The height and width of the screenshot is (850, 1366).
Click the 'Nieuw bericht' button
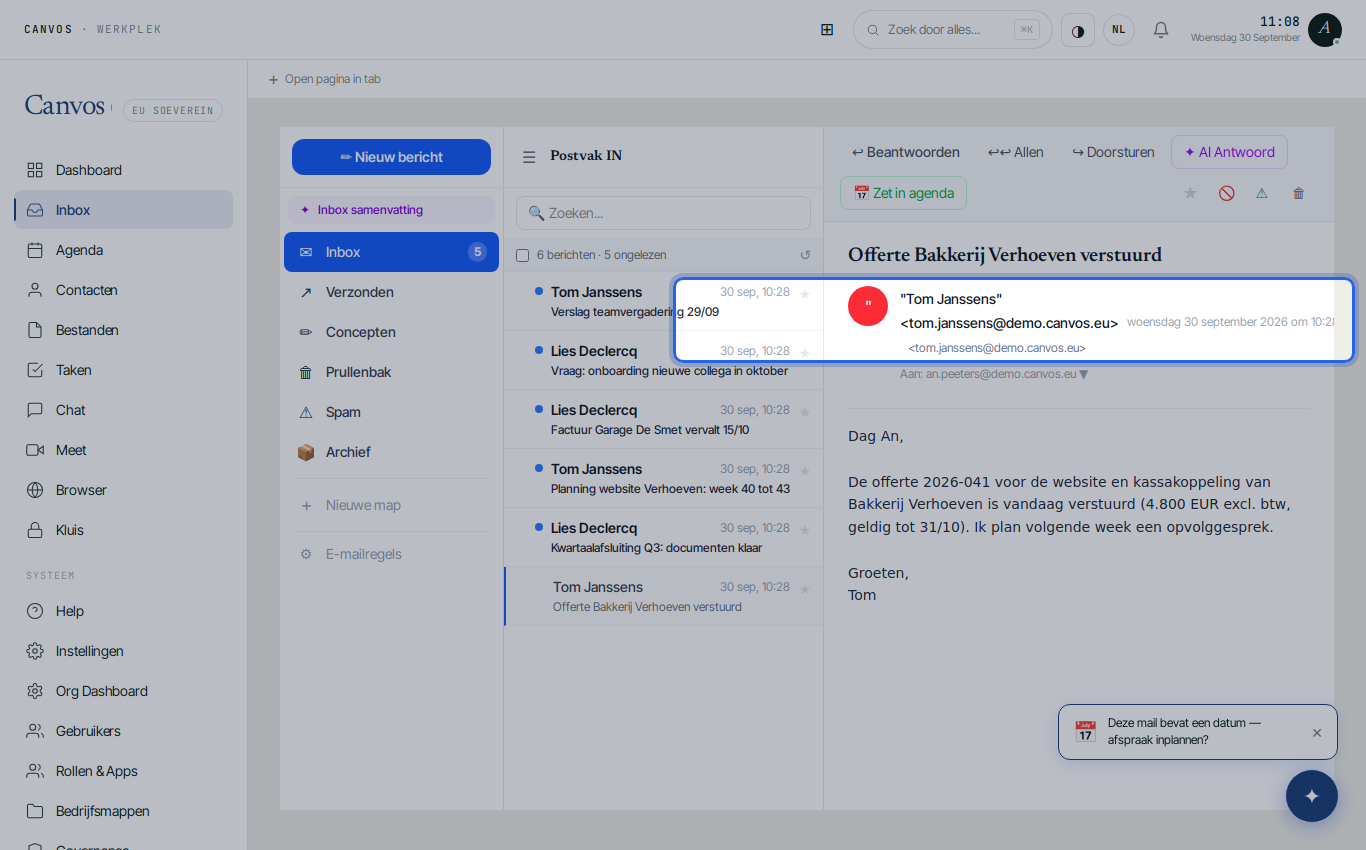pos(391,157)
